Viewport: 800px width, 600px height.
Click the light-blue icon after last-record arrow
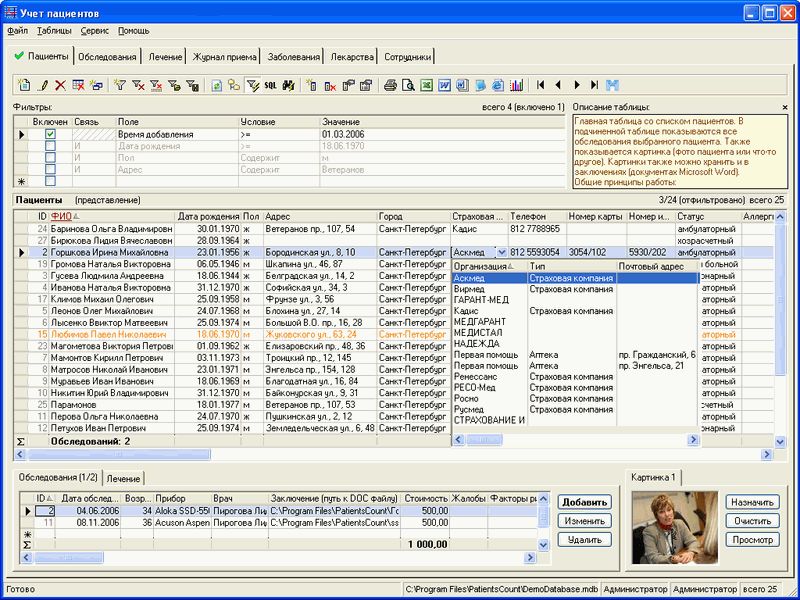612,85
